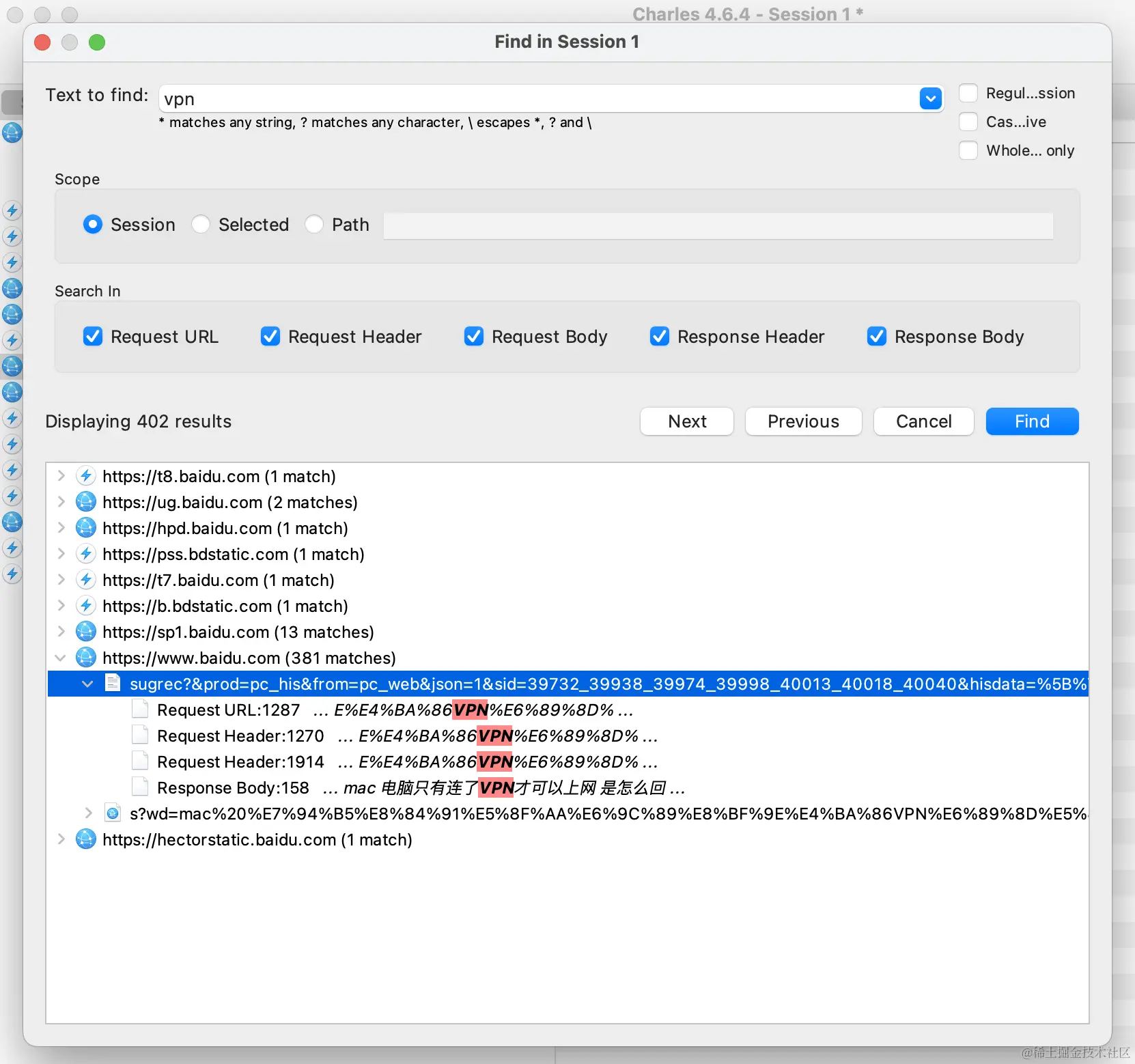Select the https://hpd.baidu.com (1 match) row
The height and width of the screenshot is (1064, 1135).
[568, 528]
